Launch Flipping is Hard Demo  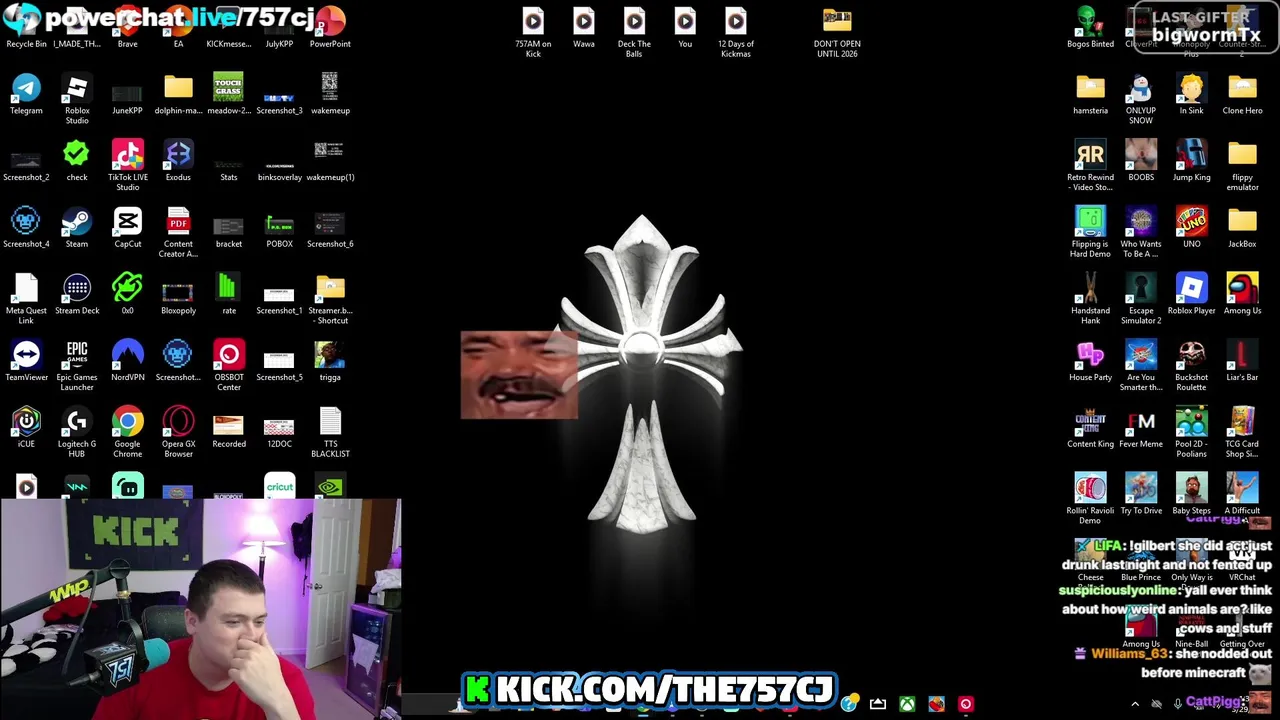tap(1090, 232)
